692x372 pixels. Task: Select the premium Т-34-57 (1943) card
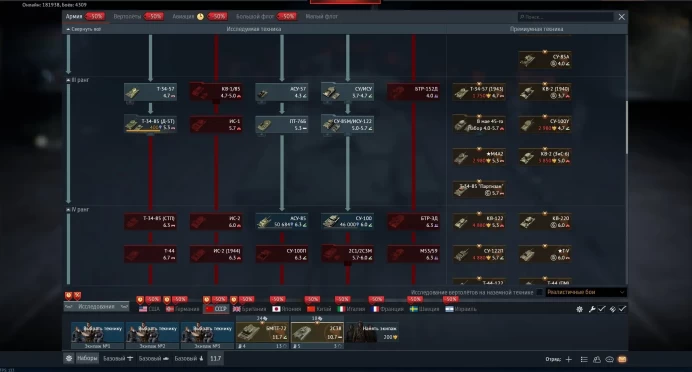click(479, 92)
